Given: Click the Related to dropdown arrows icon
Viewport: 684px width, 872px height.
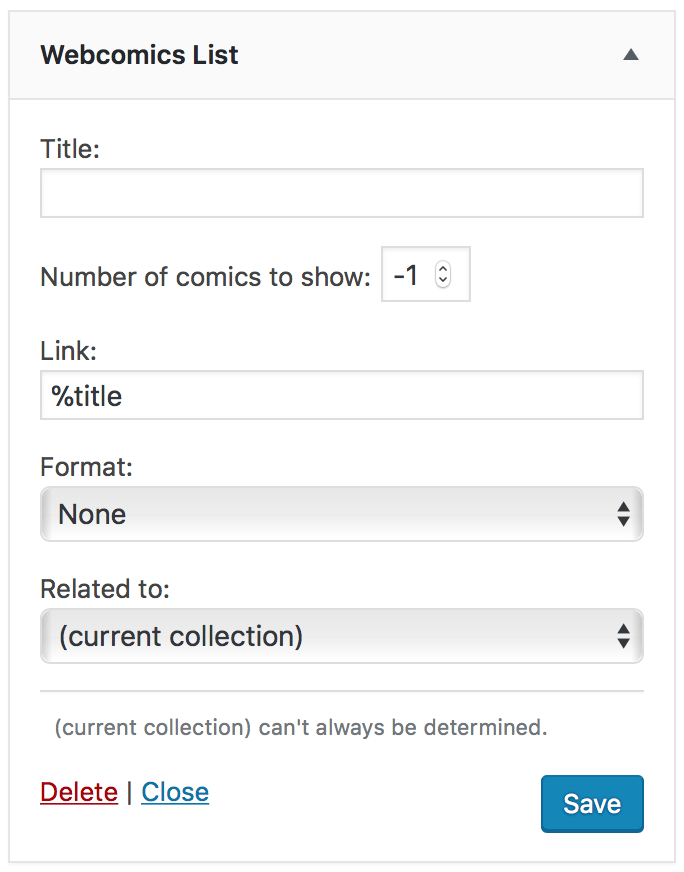Looking at the screenshot, I should pos(623,636).
